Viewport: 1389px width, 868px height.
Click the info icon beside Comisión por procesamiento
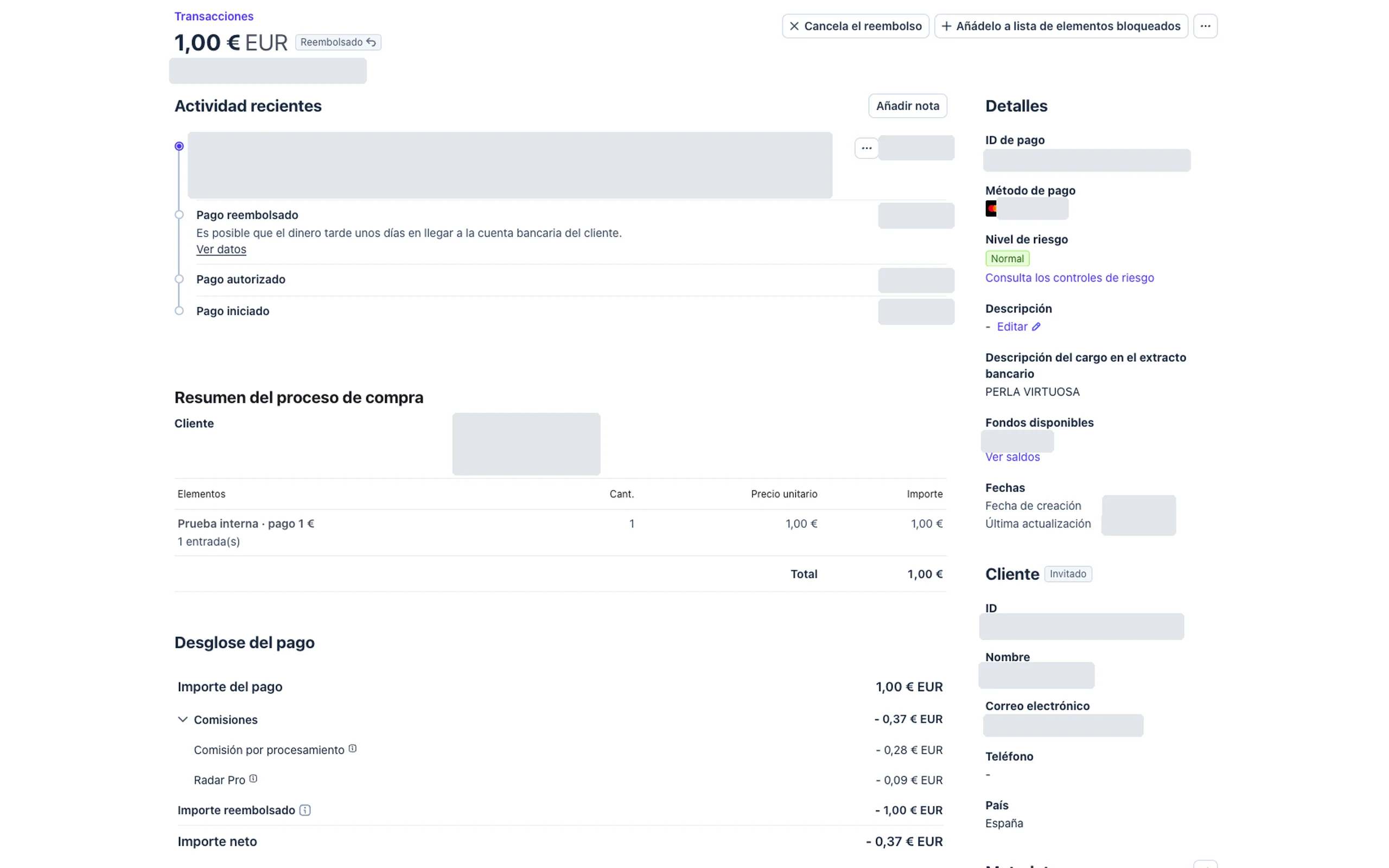pyautogui.click(x=353, y=749)
